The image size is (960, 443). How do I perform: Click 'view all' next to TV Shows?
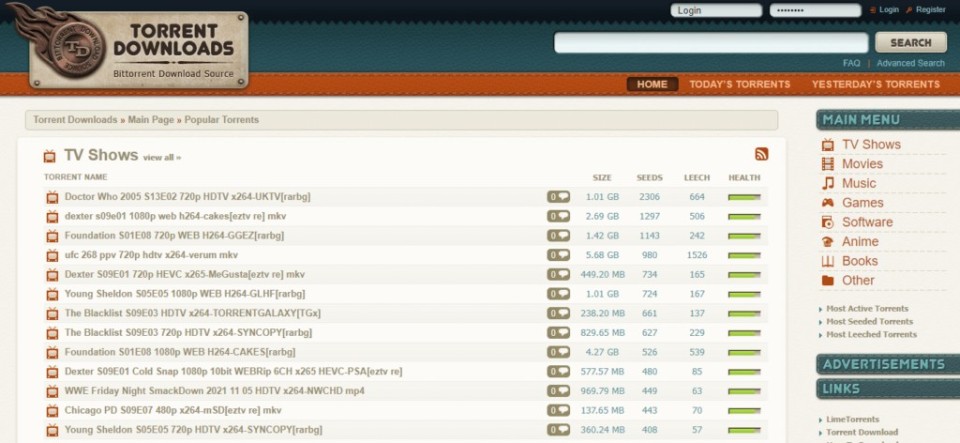tap(162, 157)
